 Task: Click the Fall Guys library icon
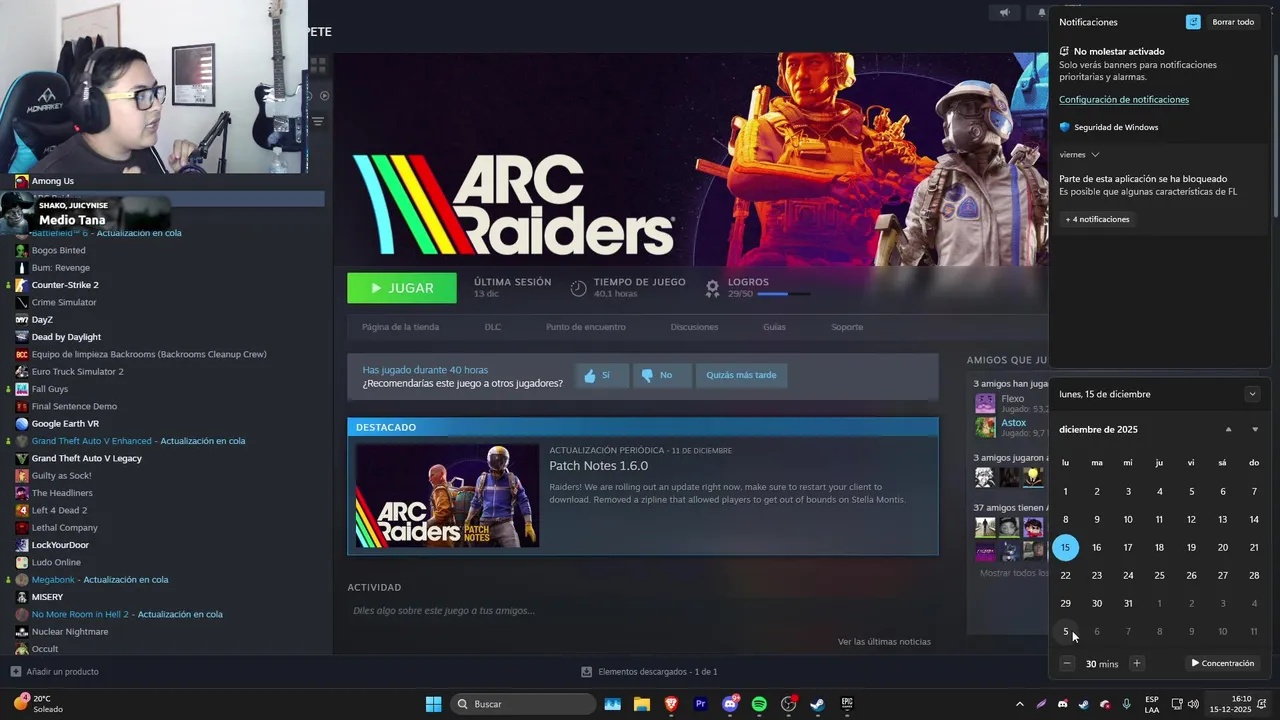click(x=22, y=389)
